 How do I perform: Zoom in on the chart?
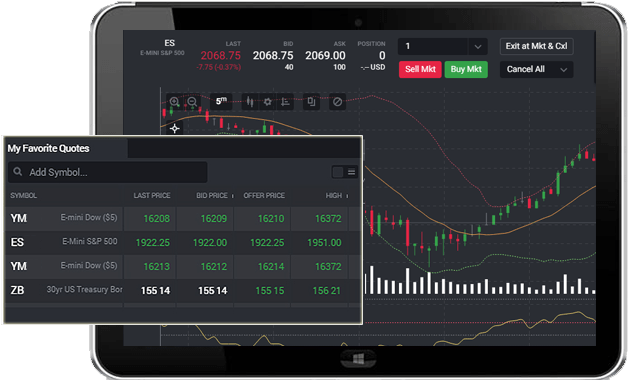[x=174, y=102]
